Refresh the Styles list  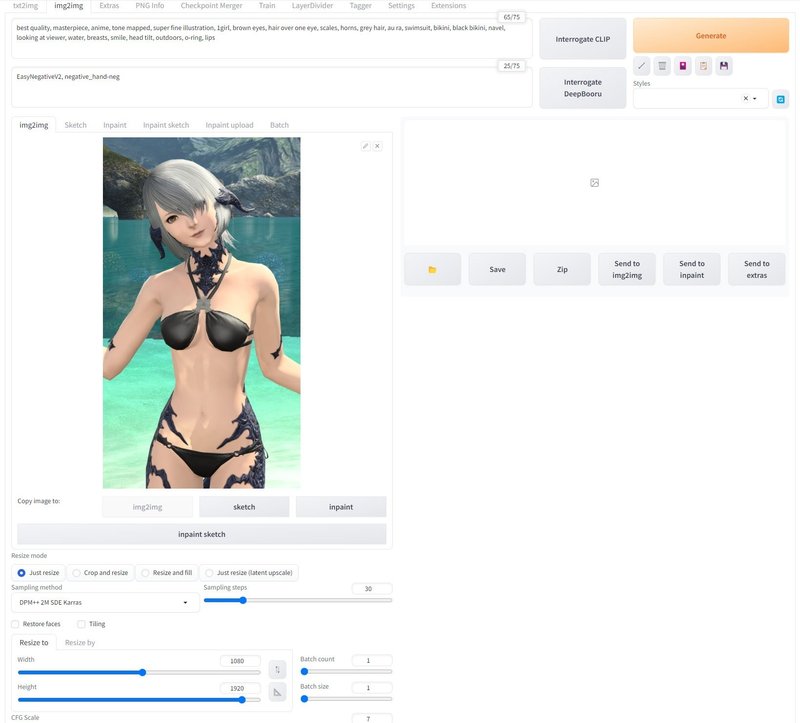(x=780, y=98)
